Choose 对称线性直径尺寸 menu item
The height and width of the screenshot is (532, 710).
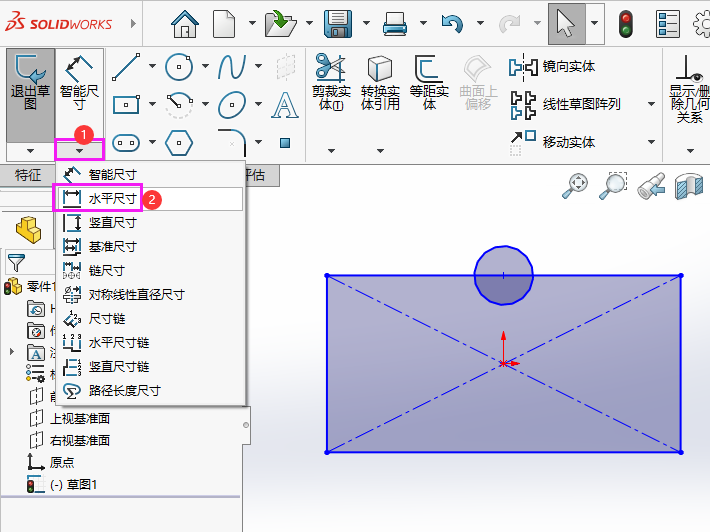click(151, 294)
